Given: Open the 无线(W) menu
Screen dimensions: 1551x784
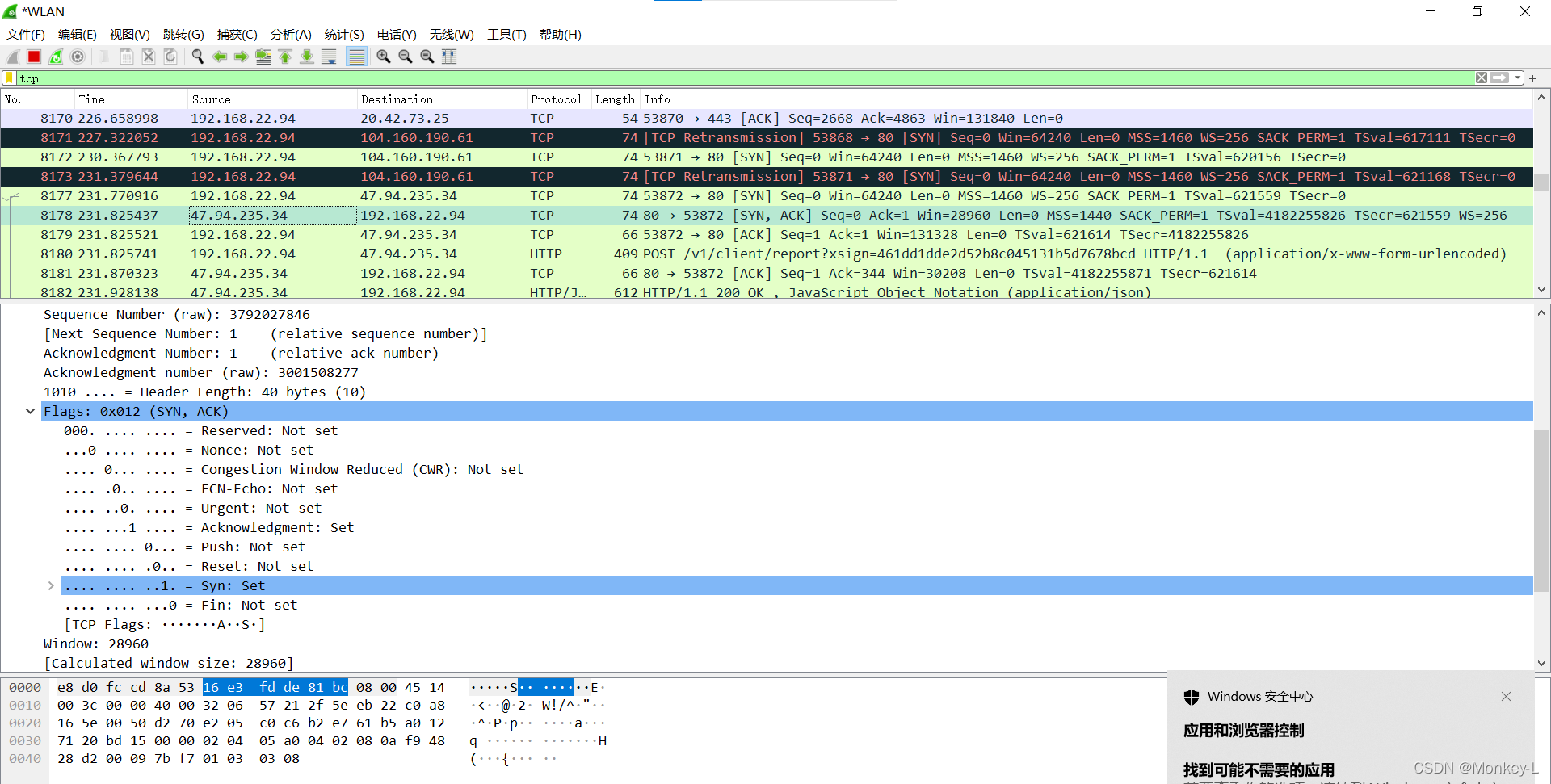Looking at the screenshot, I should tap(452, 35).
